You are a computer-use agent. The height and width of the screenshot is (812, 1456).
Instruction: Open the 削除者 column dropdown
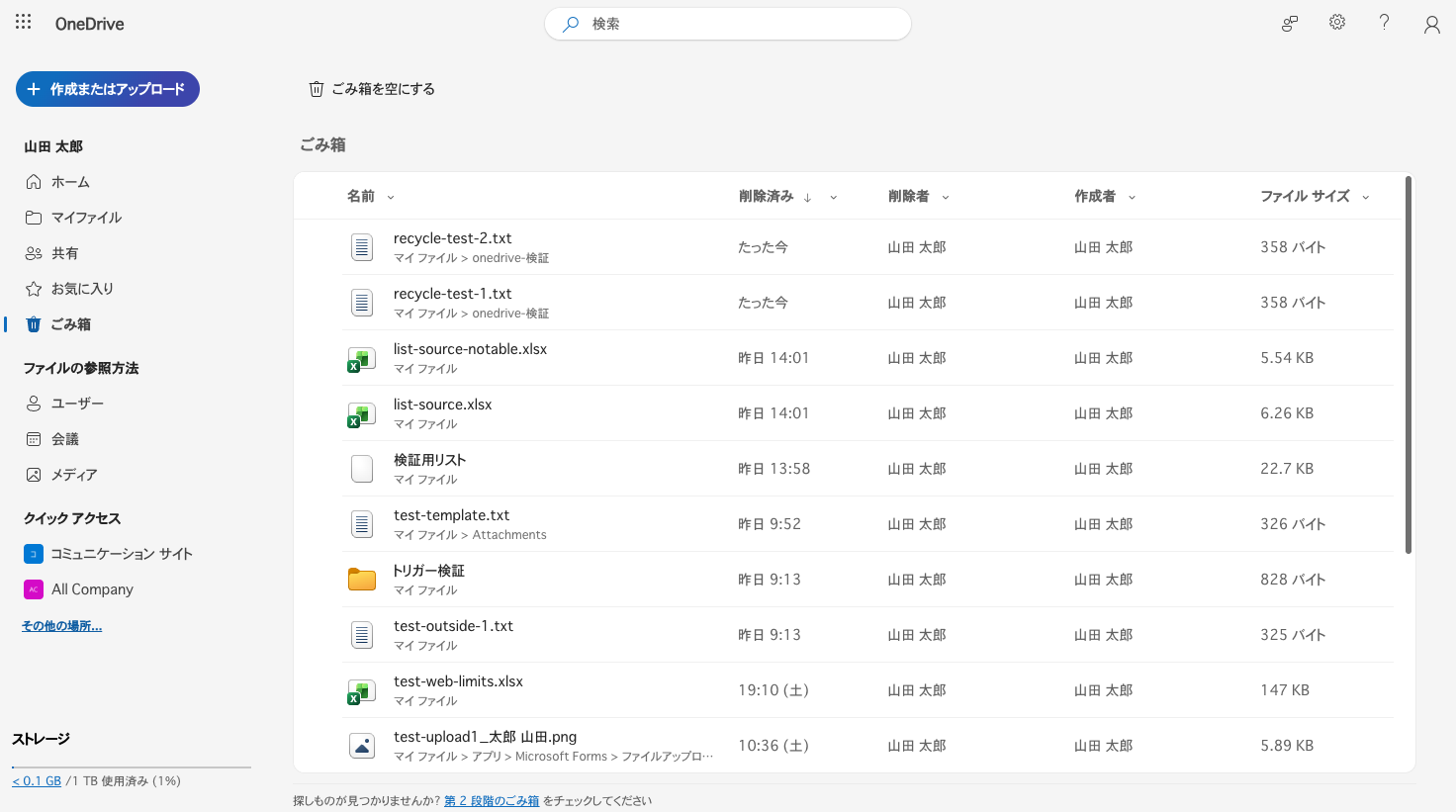(x=946, y=197)
